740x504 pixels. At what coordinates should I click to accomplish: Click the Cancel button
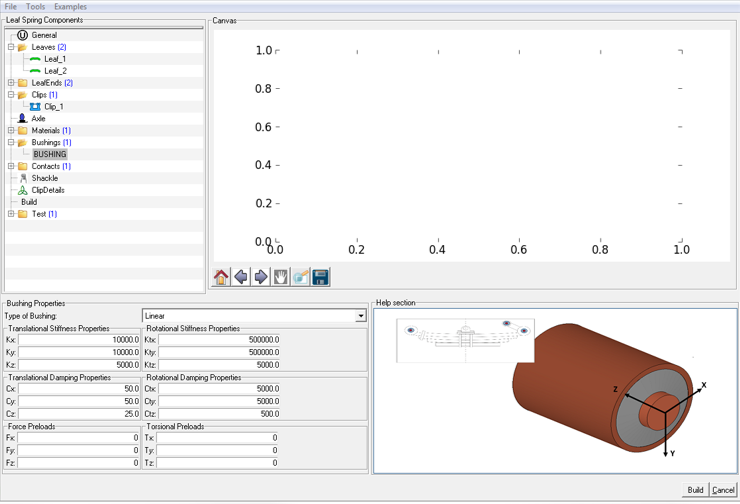pyautogui.click(x=723, y=490)
